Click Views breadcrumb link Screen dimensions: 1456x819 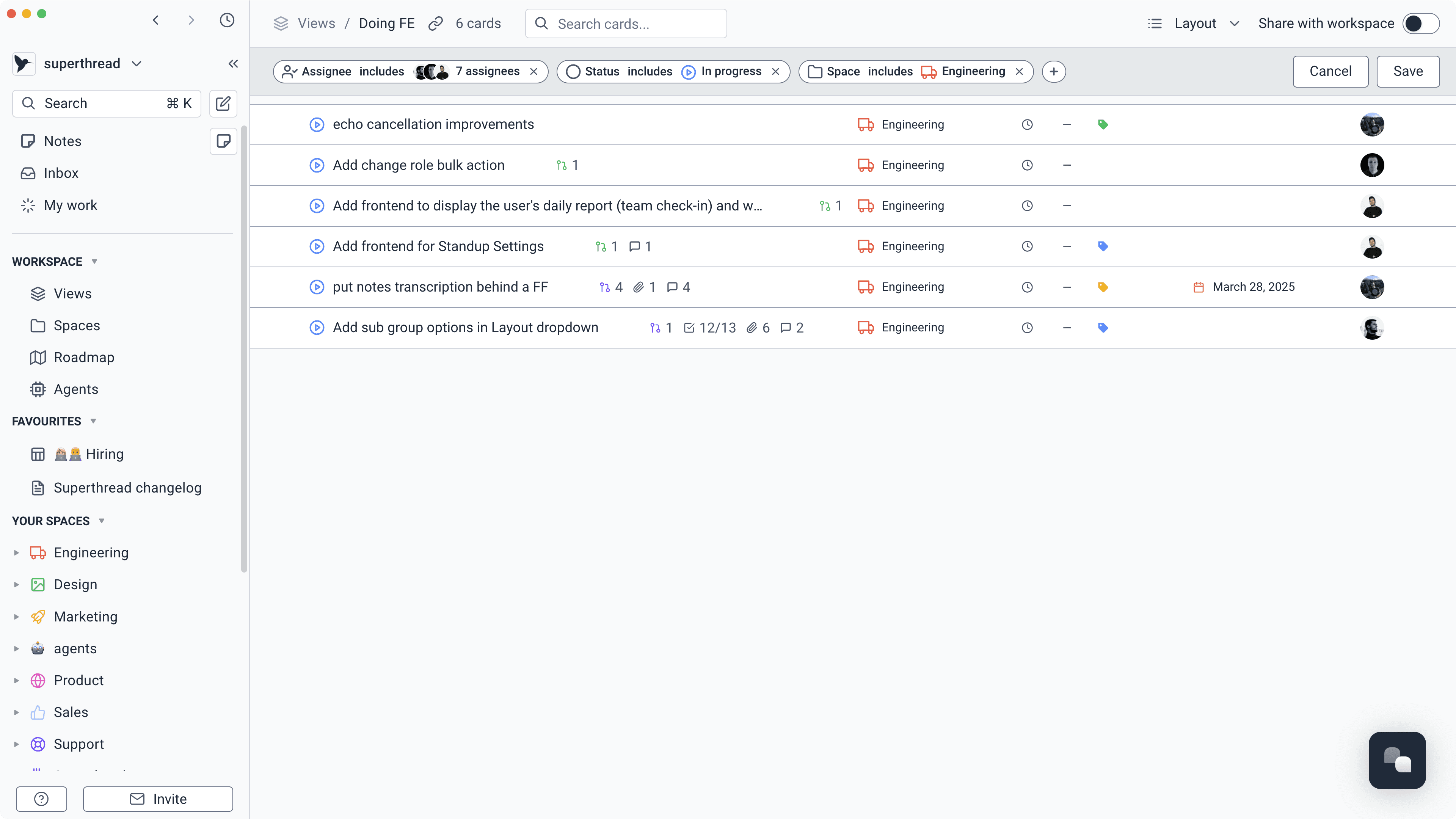click(316, 24)
